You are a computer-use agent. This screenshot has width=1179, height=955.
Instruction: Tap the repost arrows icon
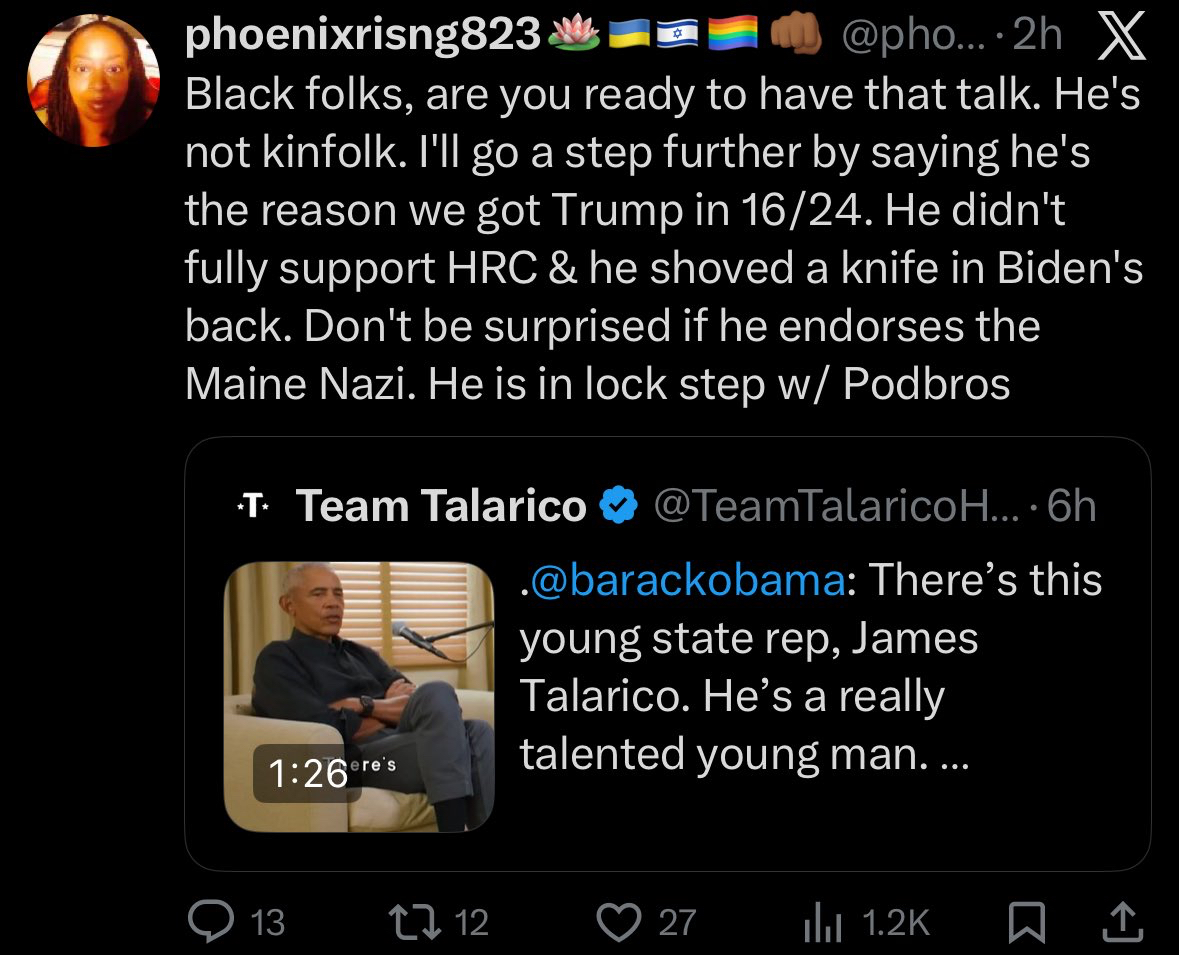coord(415,921)
